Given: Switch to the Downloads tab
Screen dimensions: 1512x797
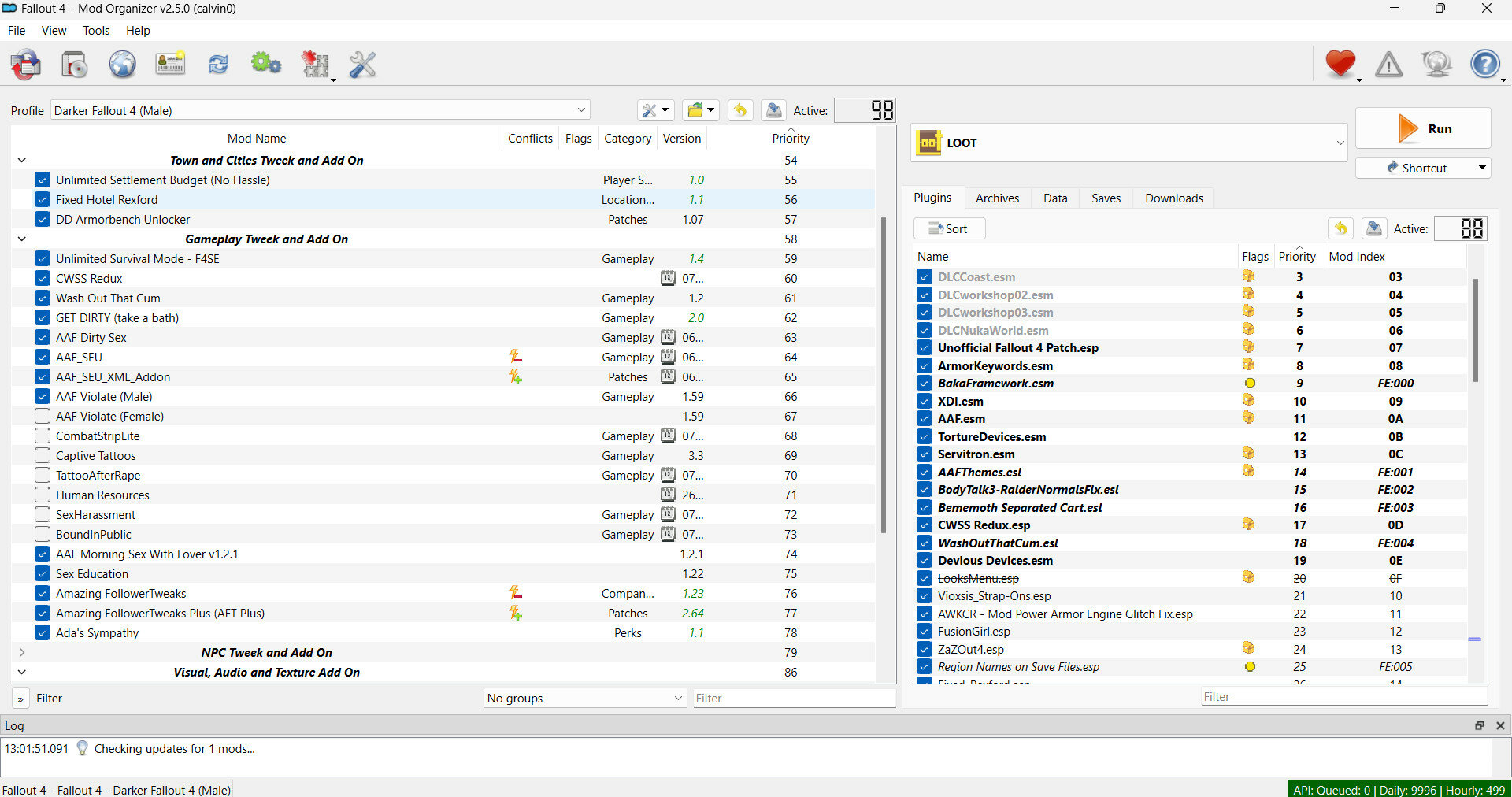Looking at the screenshot, I should pos(1174,198).
